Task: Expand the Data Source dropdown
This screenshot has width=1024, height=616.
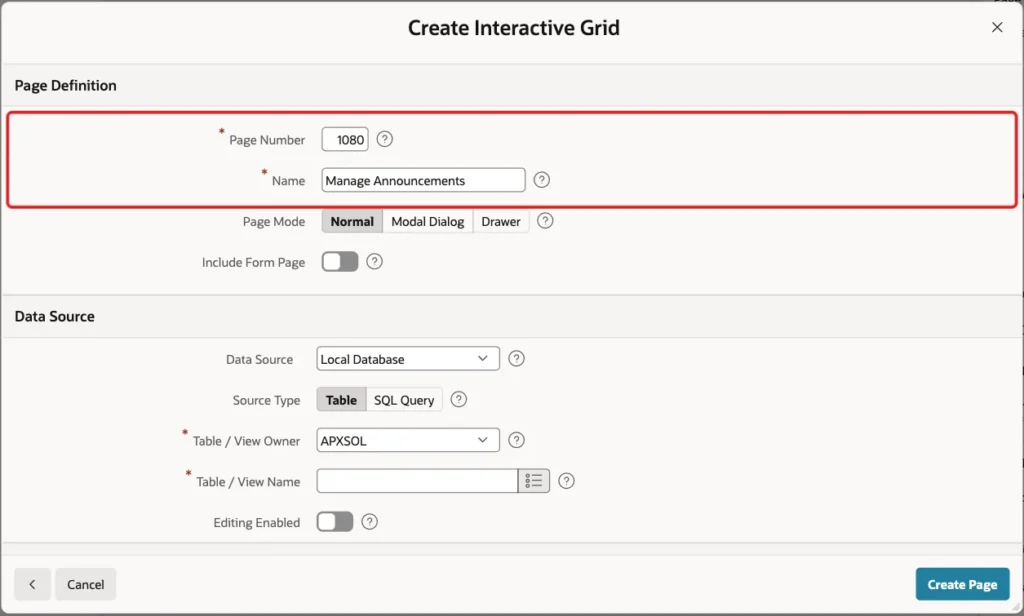Action: (x=408, y=359)
